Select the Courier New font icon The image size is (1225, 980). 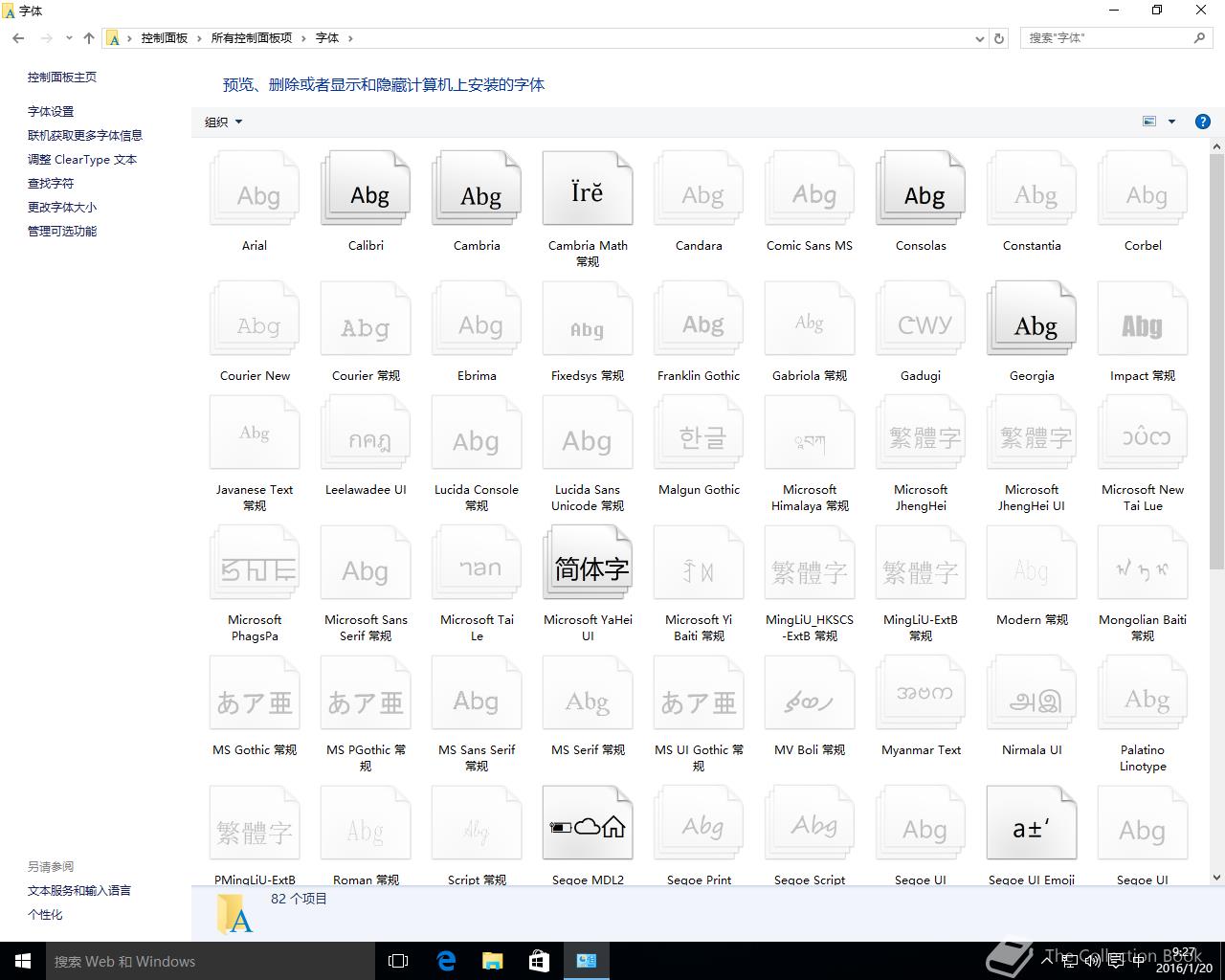tap(255, 319)
